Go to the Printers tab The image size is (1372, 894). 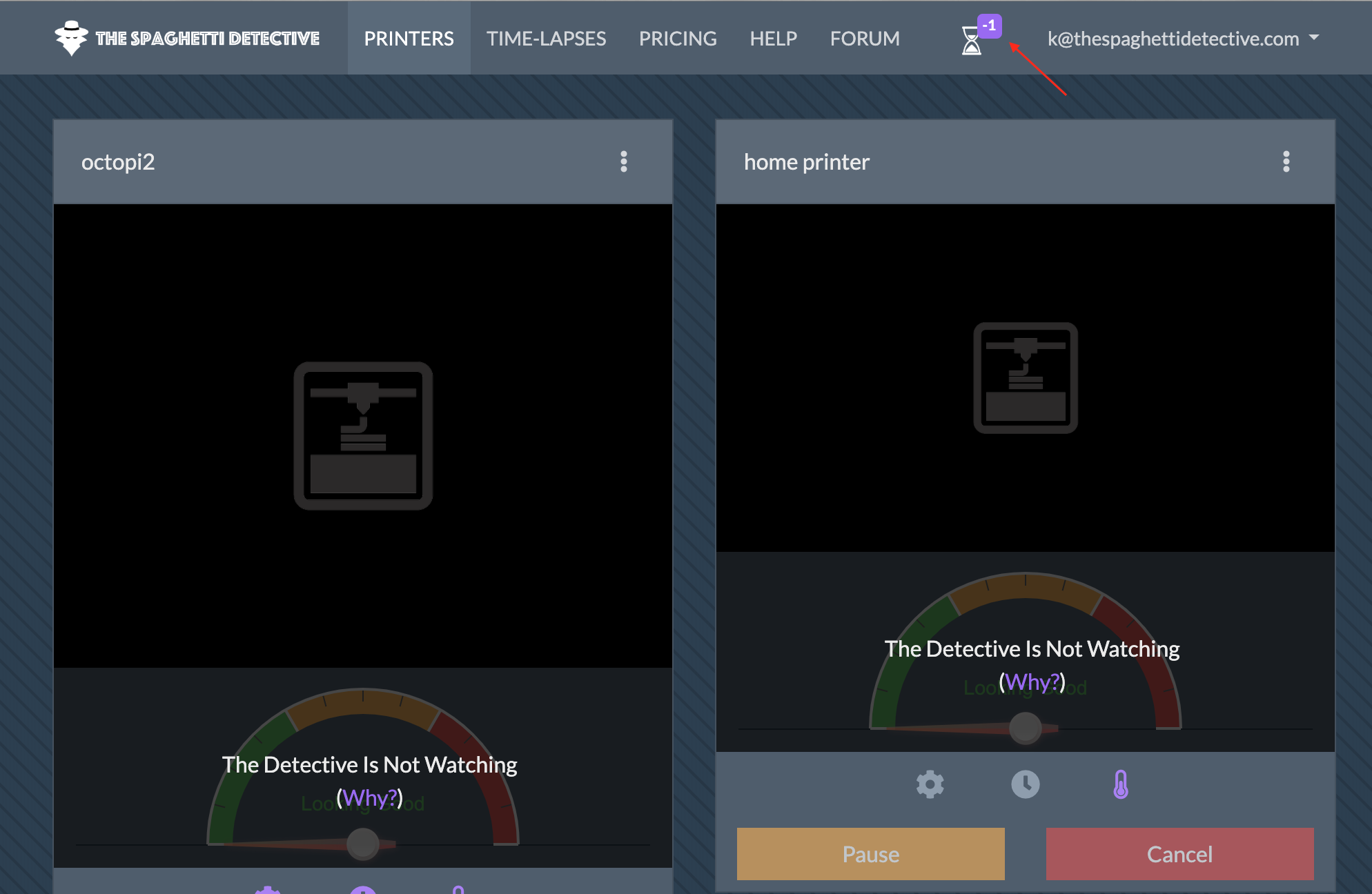coord(409,39)
